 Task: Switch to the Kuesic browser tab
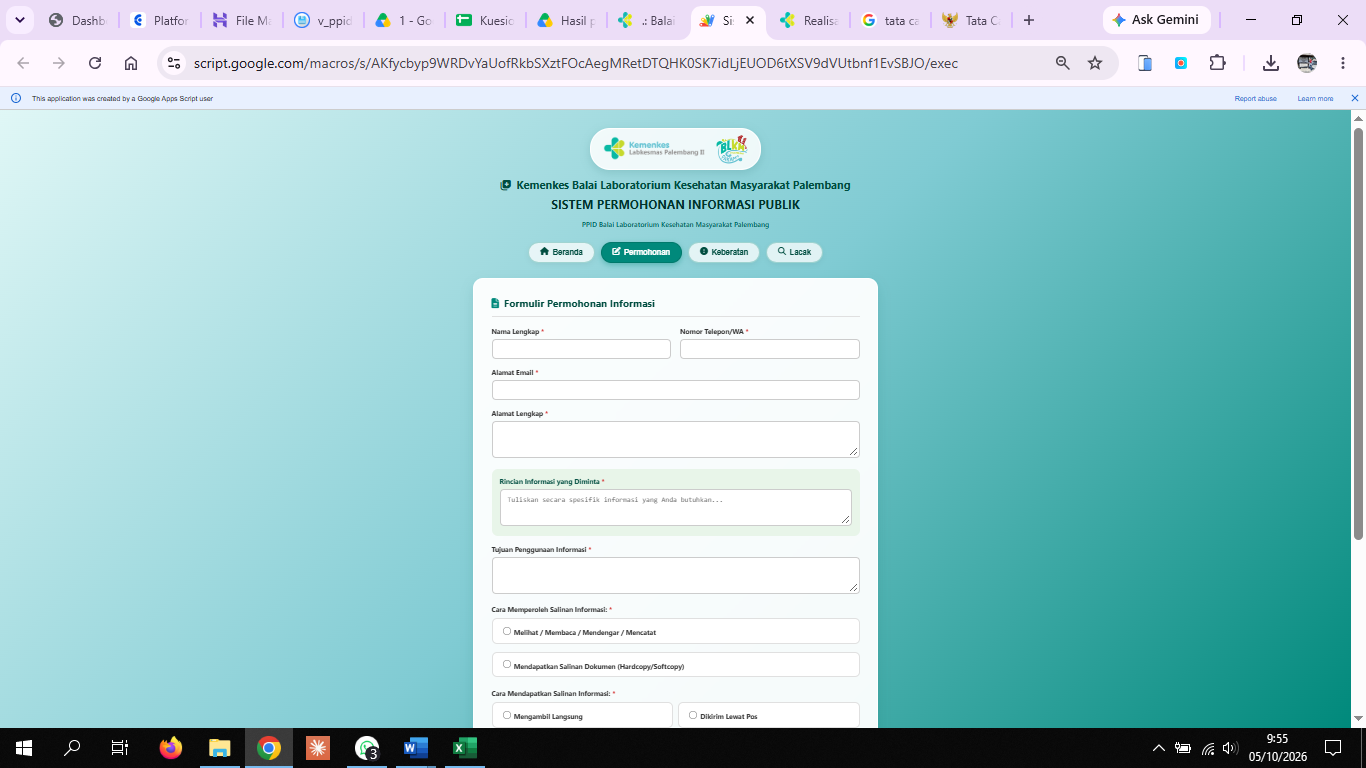tap(486, 20)
